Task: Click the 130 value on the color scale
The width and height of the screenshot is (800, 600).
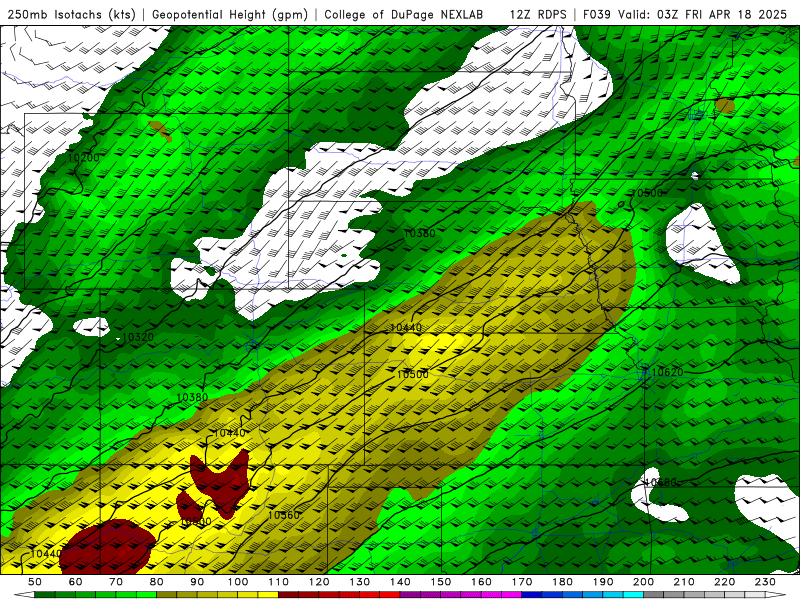Action: [x=359, y=582]
